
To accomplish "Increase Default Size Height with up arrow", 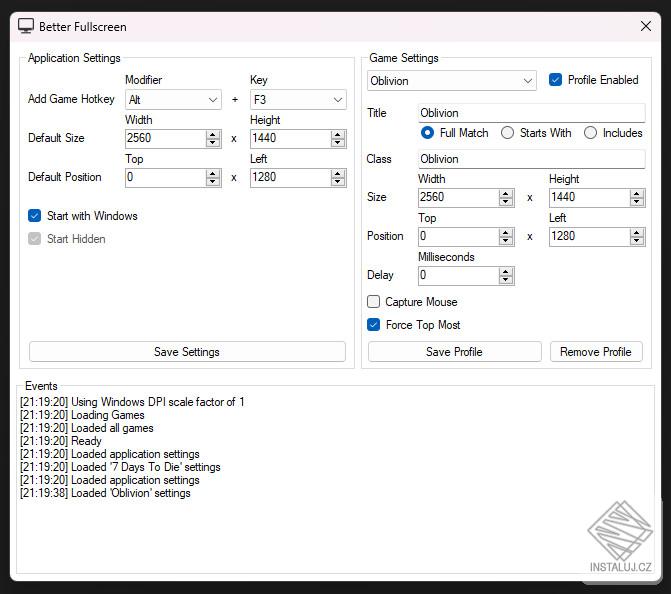I will coord(338,134).
